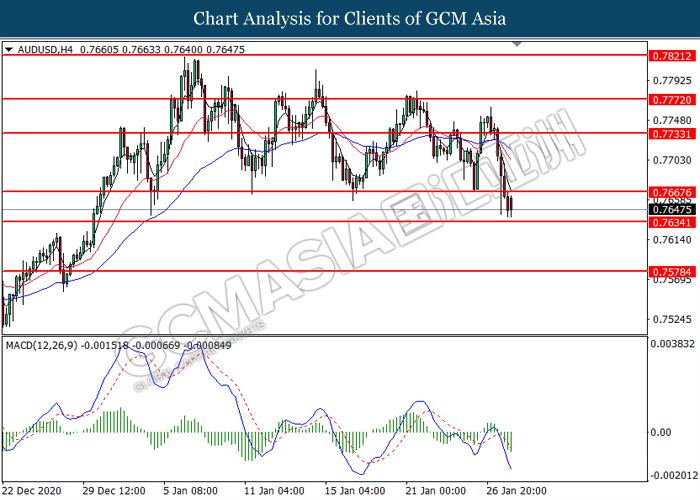Viewport: 700px width, 500px height.
Task: Click the 0.77925 price axis value
Action: click(x=672, y=81)
